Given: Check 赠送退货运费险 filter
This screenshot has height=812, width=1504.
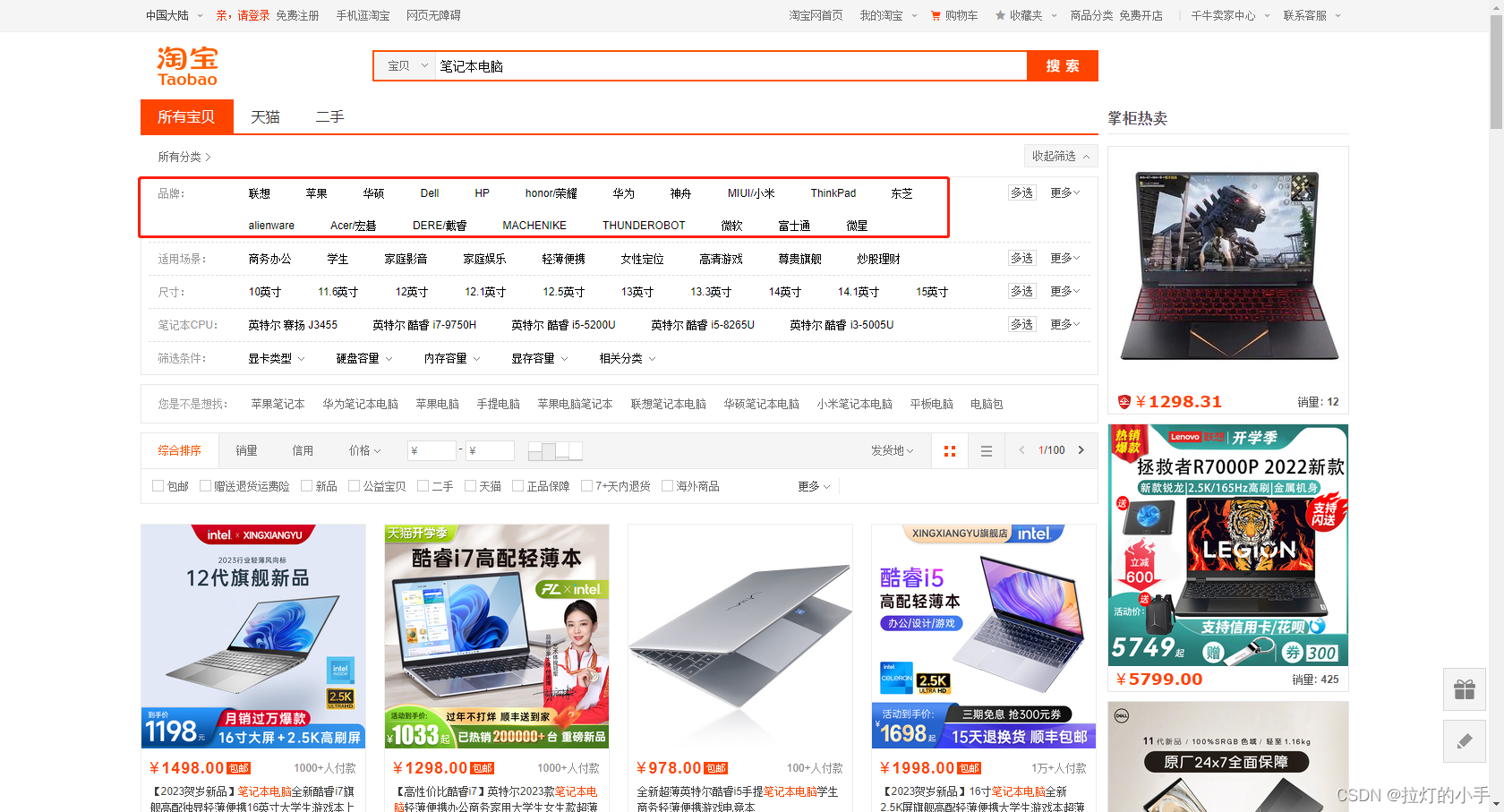Looking at the screenshot, I should click(206, 486).
